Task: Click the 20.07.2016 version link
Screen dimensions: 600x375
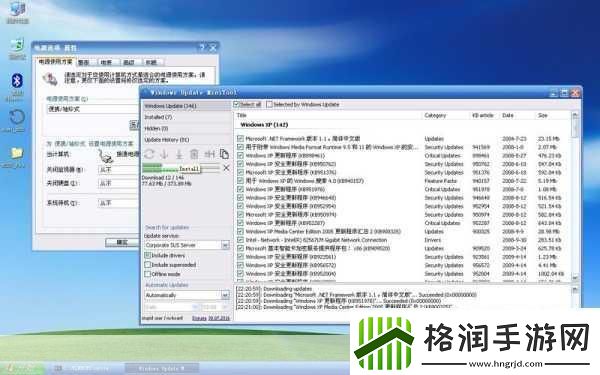Action: pyautogui.click(x=219, y=318)
